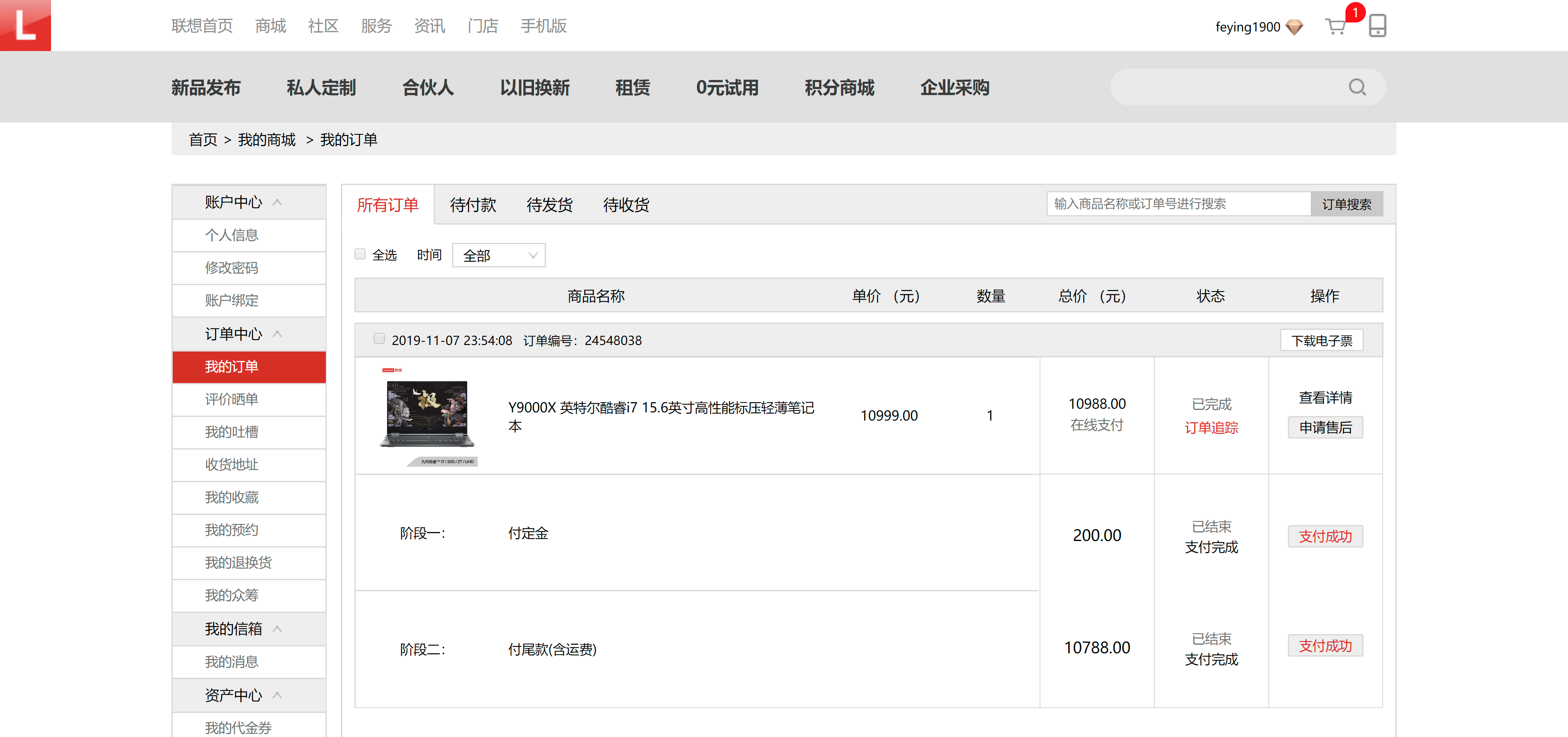Click the mobile phone icon in header
Image resolution: width=1568 pixels, height=737 pixels.
(x=1377, y=26)
